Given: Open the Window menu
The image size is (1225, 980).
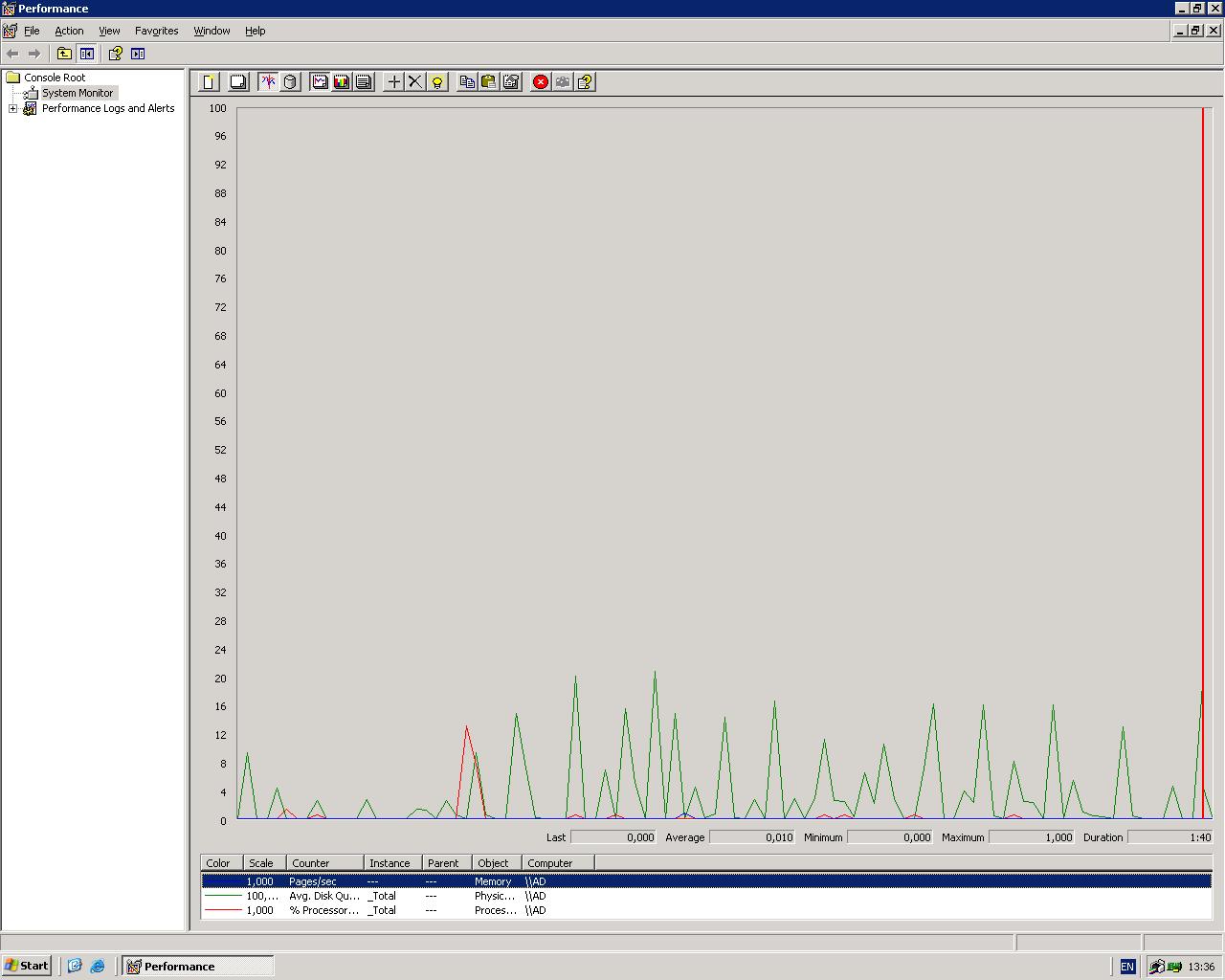Looking at the screenshot, I should point(212,31).
